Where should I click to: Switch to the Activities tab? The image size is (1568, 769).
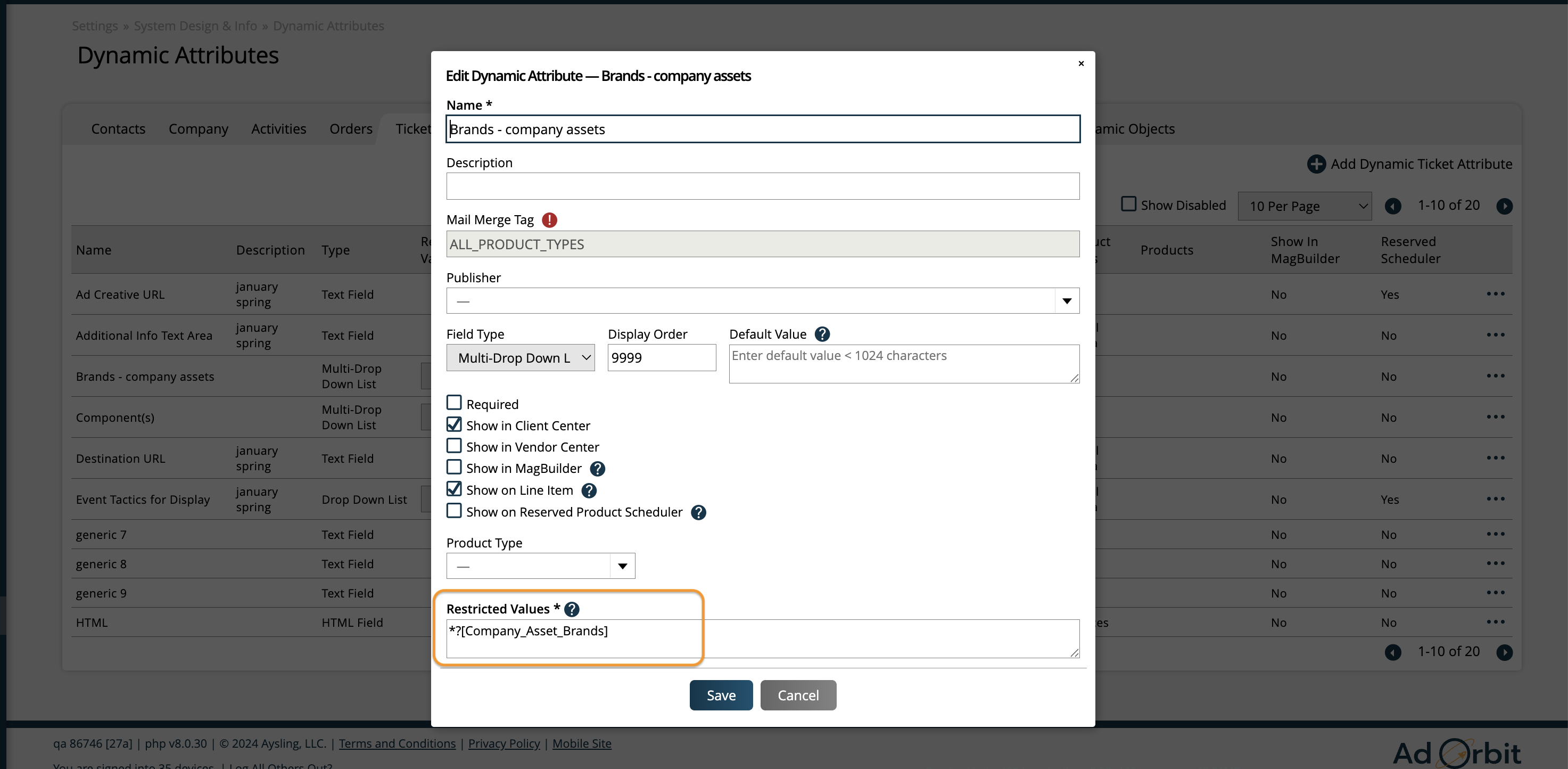[278, 129]
